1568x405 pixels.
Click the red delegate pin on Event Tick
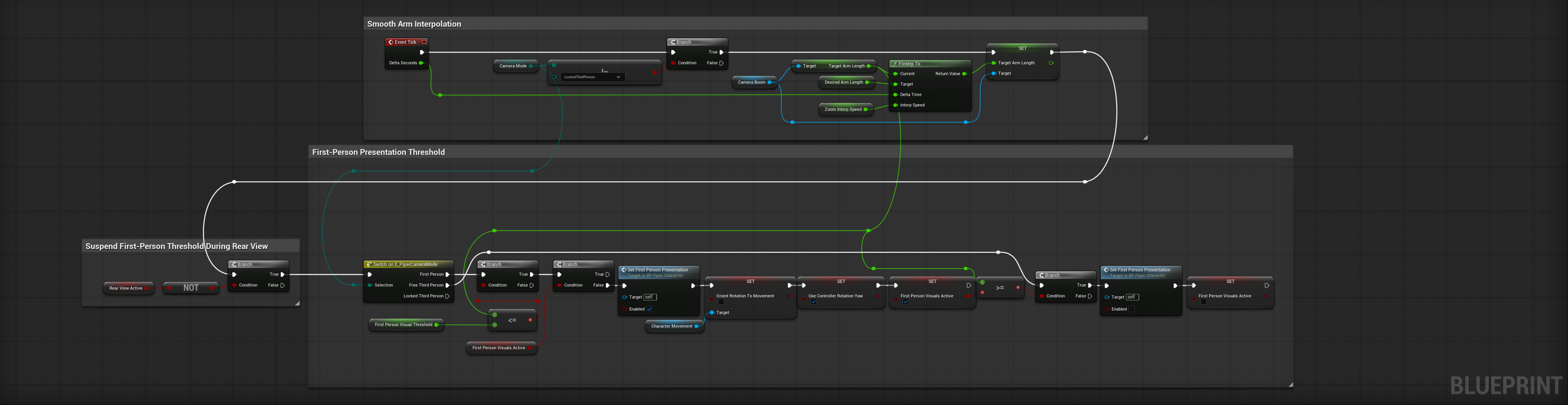(424, 42)
